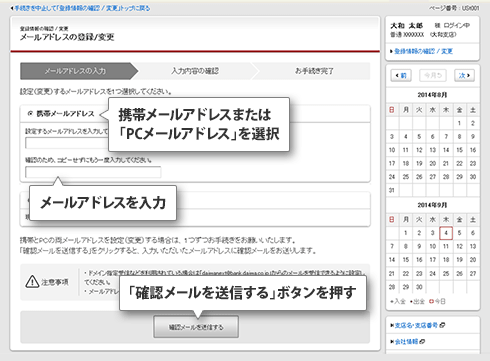Click the お手続き完了 step tab
Image resolution: width=490 pixels, height=361 pixels.
click(x=314, y=71)
